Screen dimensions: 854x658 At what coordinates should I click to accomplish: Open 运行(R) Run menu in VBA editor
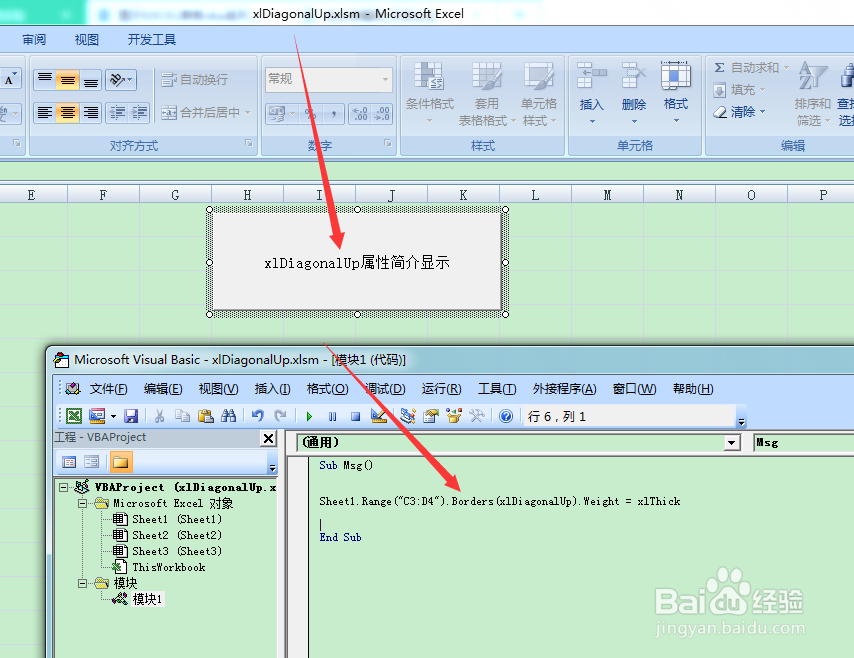coord(441,389)
